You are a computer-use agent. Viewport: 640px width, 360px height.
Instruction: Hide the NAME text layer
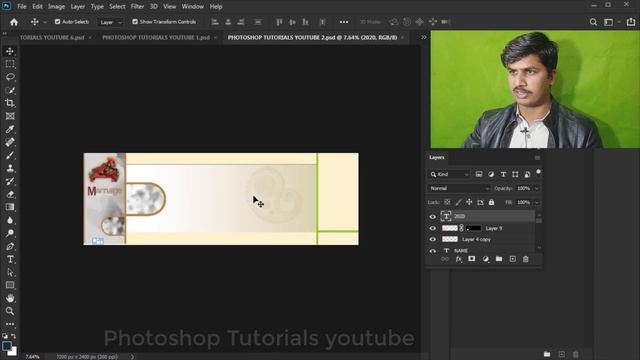click(x=433, y=251)
